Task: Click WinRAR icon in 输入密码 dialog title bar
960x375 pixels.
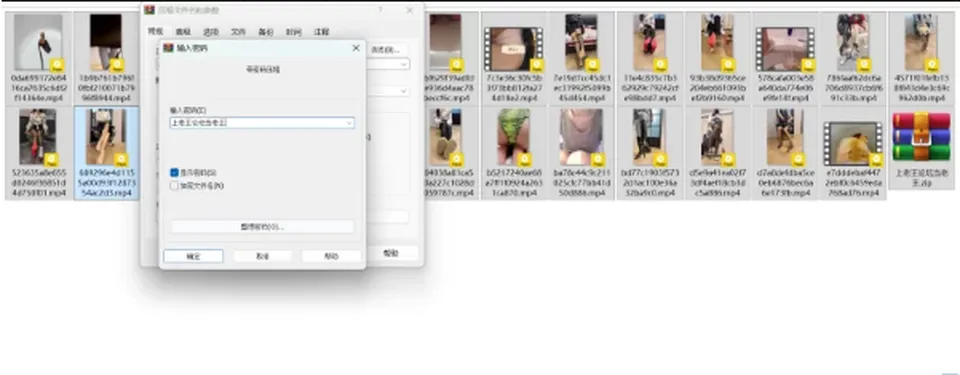Action: tap(168, 48)
